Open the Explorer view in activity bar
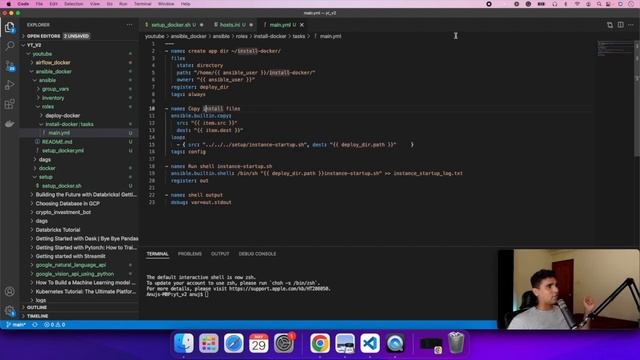 (10, 27)
